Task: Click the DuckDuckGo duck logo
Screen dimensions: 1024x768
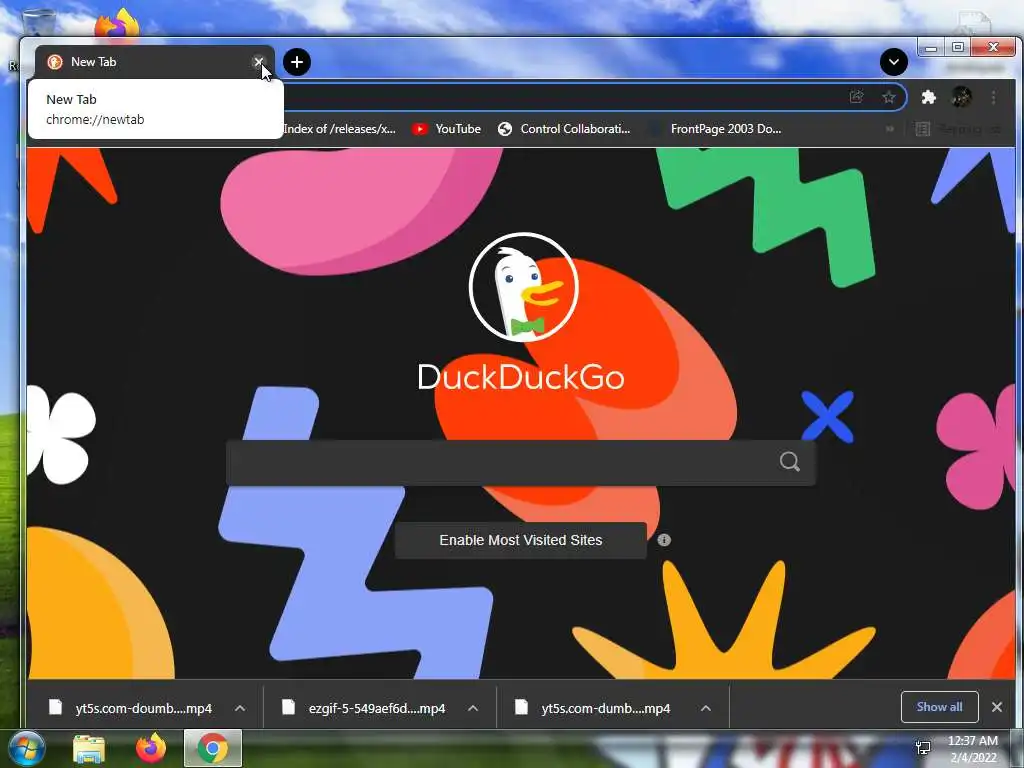Action: (524, 287)
